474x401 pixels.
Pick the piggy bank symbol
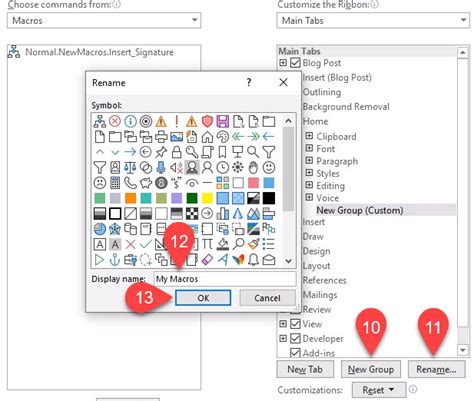pyautogui.click(x=146, y=183)
